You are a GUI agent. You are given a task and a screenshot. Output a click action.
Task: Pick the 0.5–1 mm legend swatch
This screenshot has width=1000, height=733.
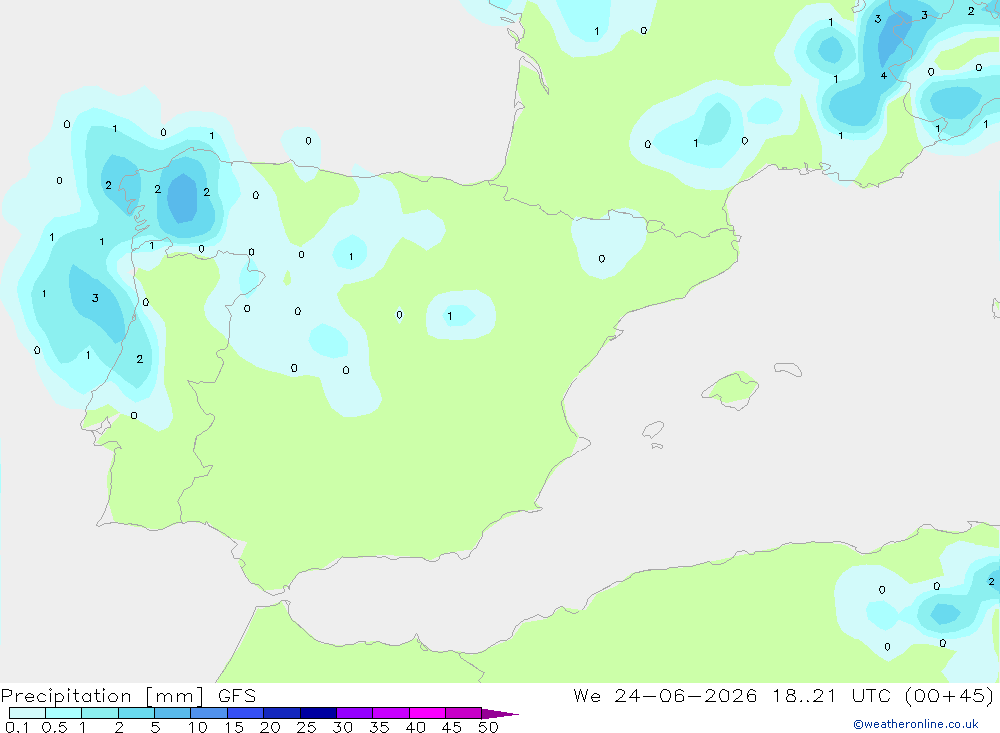point(64,713)
